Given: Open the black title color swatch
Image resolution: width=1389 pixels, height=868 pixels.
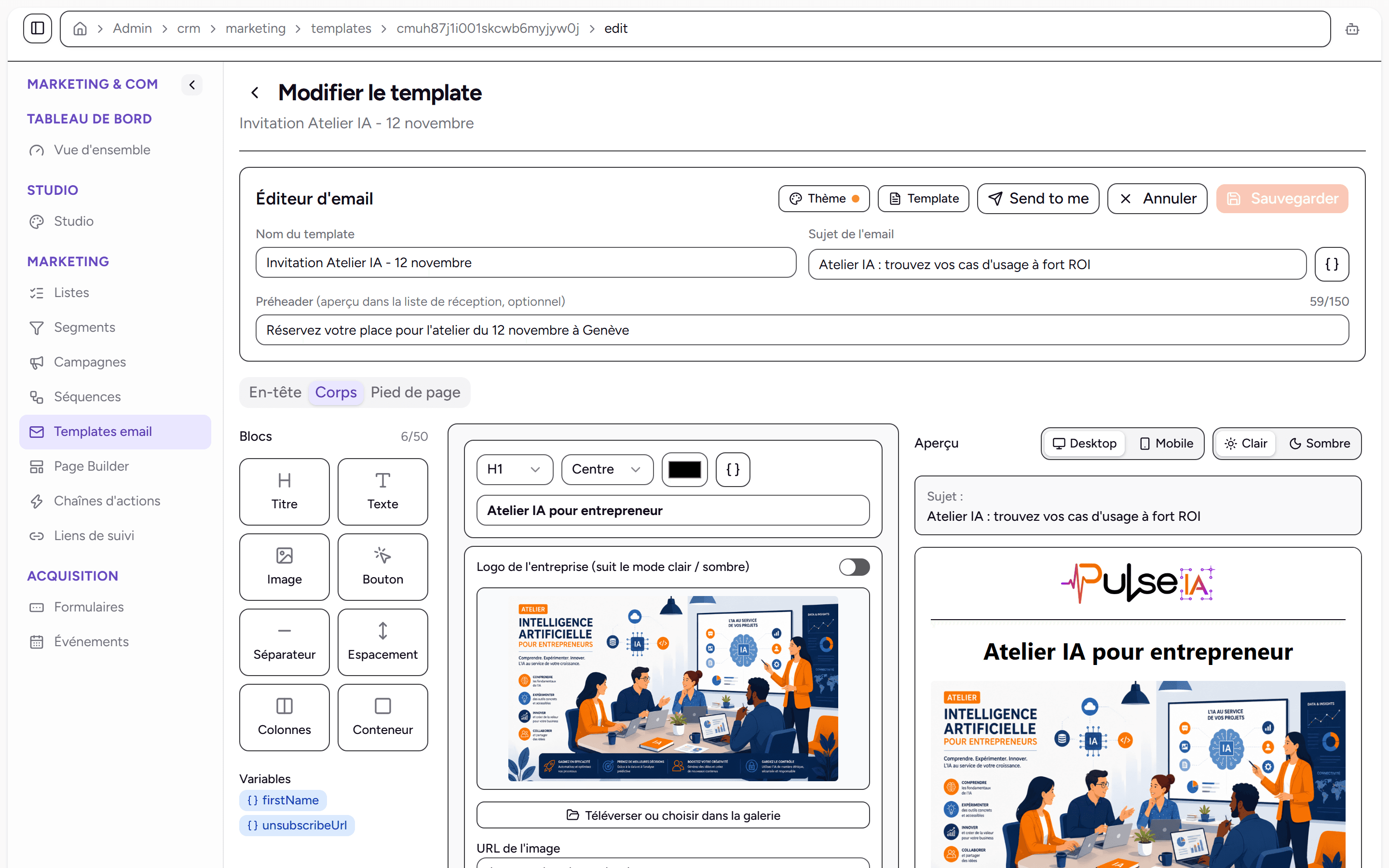Looking at the screenshot, I should click(684, 470).
